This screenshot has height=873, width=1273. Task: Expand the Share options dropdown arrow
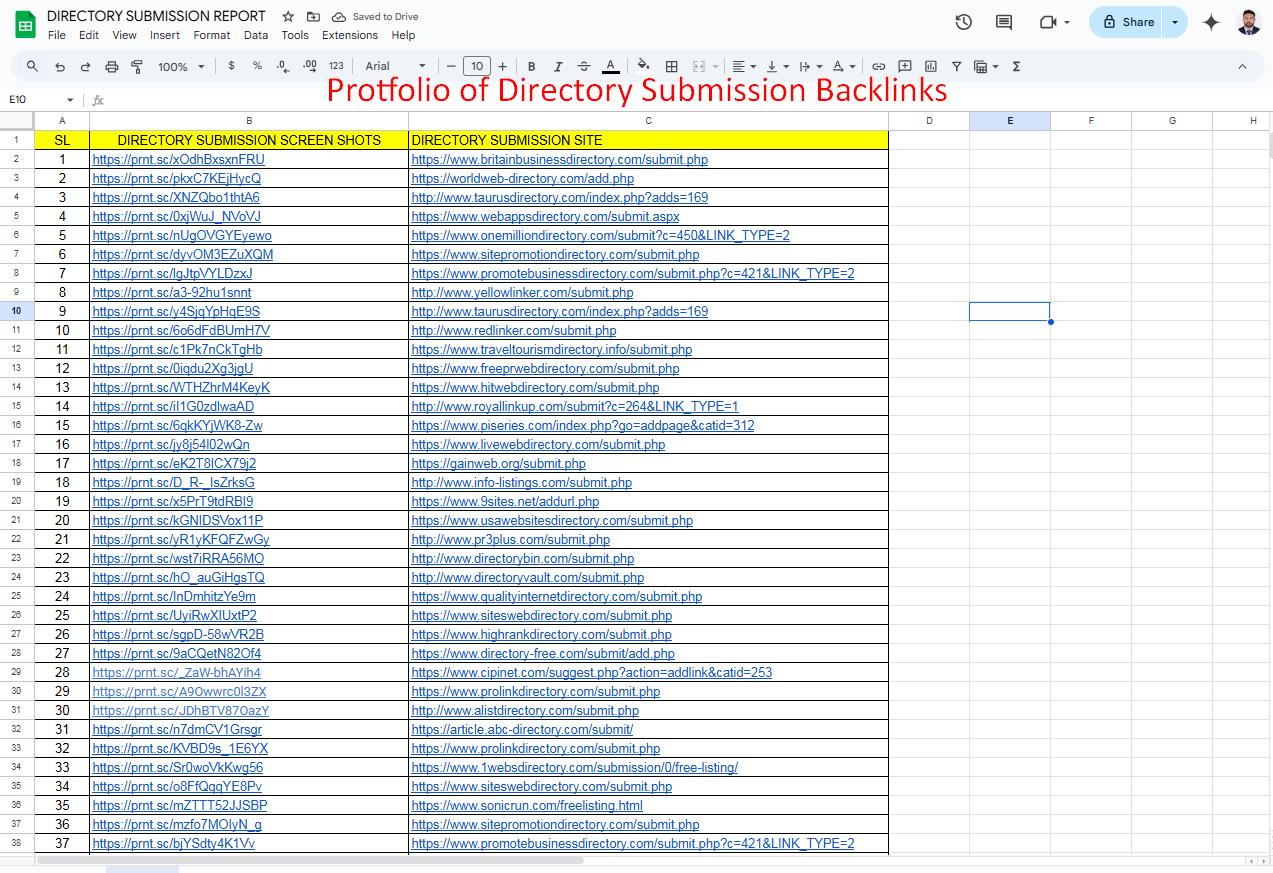pyautogui.click(x=1175, y=22)
